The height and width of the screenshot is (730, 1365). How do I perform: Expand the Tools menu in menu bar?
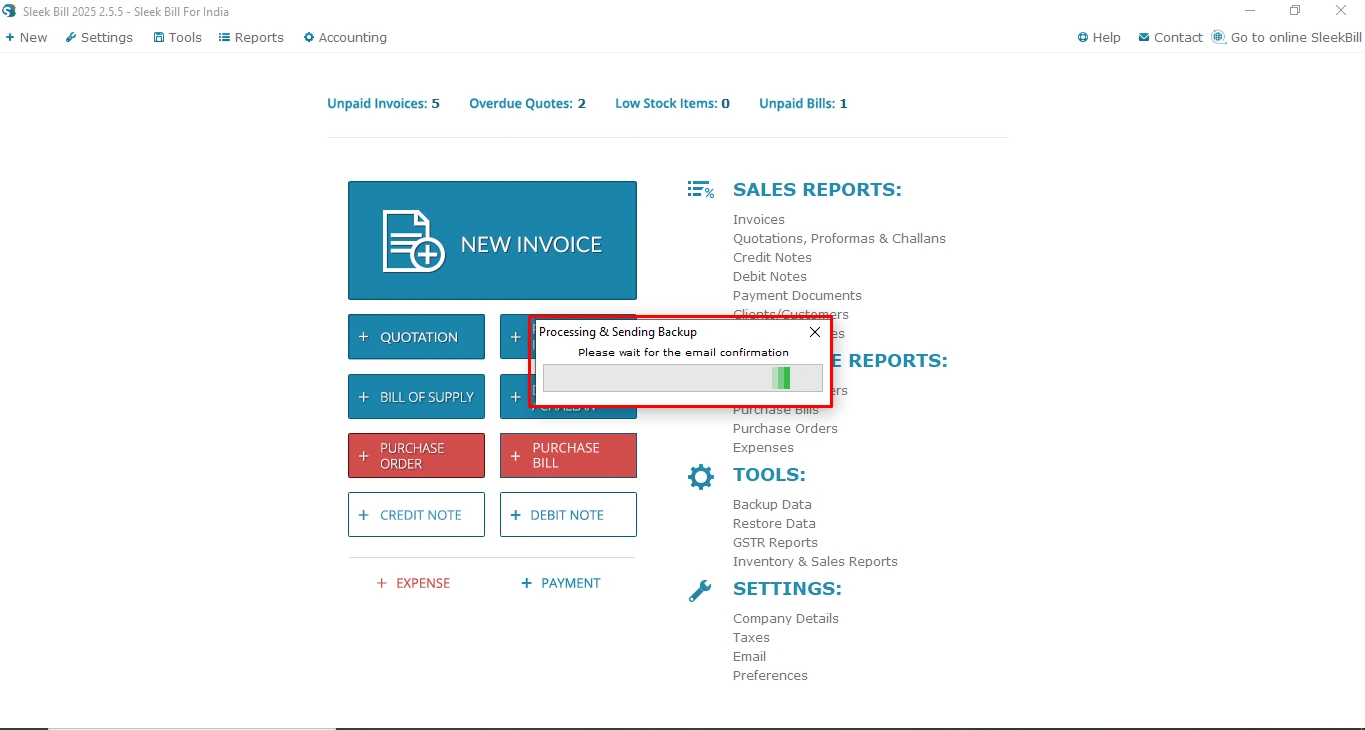[177, 38]
